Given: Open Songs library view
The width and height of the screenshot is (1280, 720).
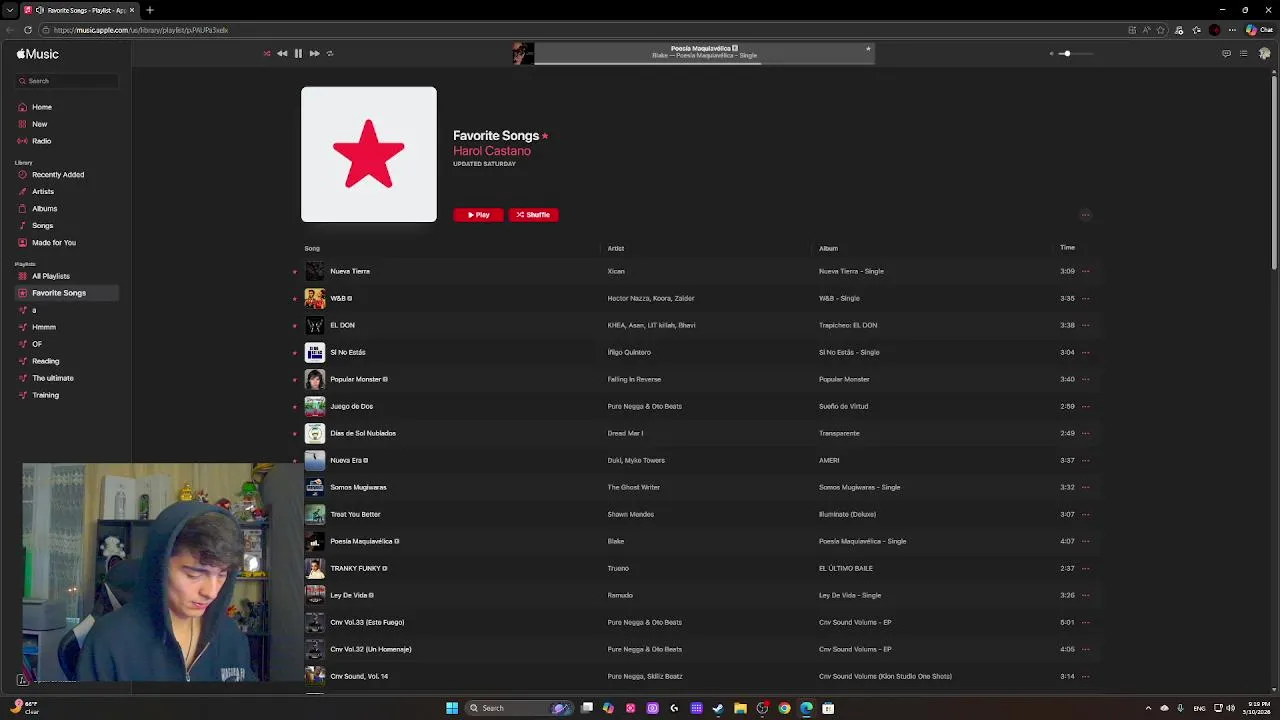Looking at the screenshot, I should coord(43,226).
